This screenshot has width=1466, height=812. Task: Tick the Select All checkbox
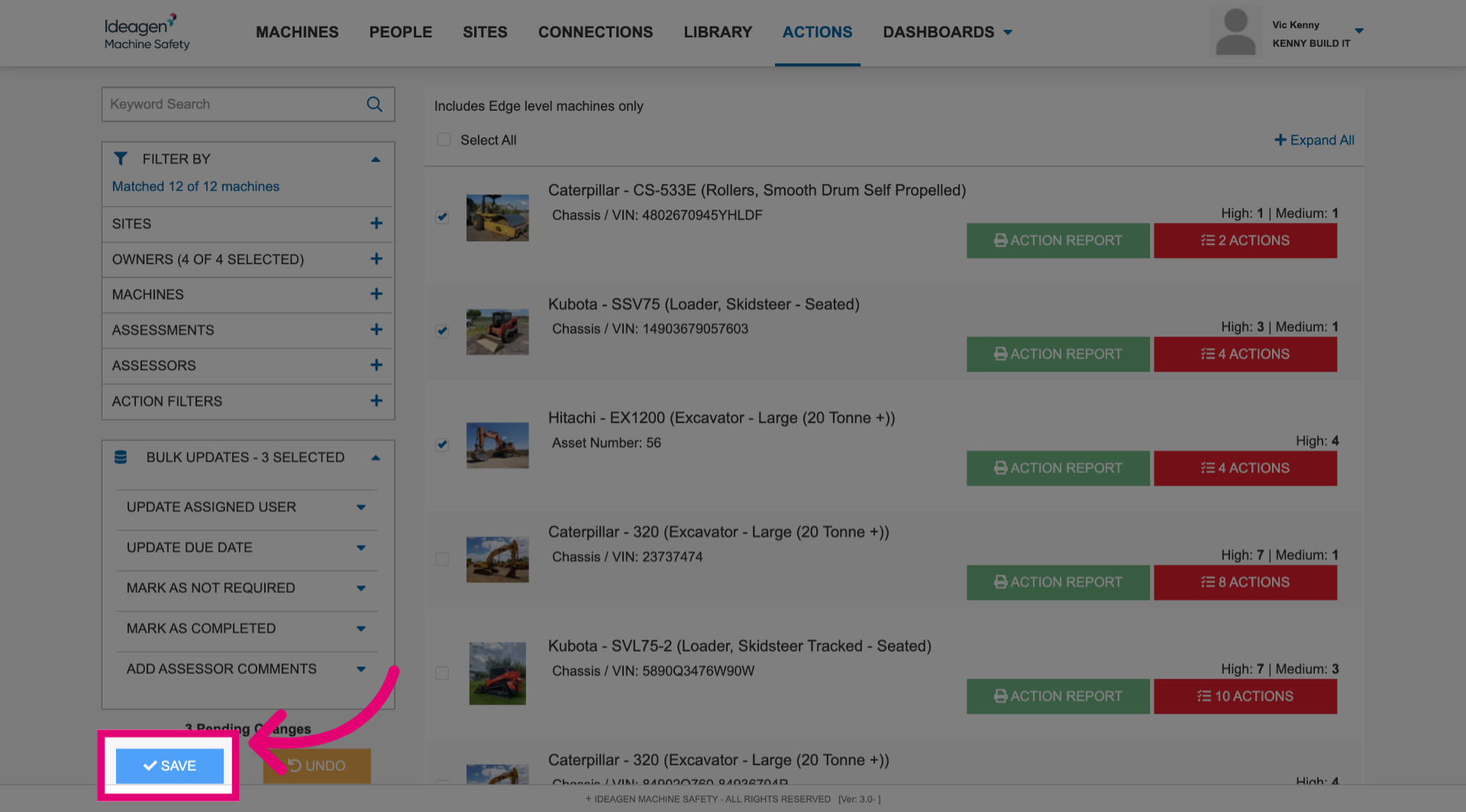click(444, 140)
